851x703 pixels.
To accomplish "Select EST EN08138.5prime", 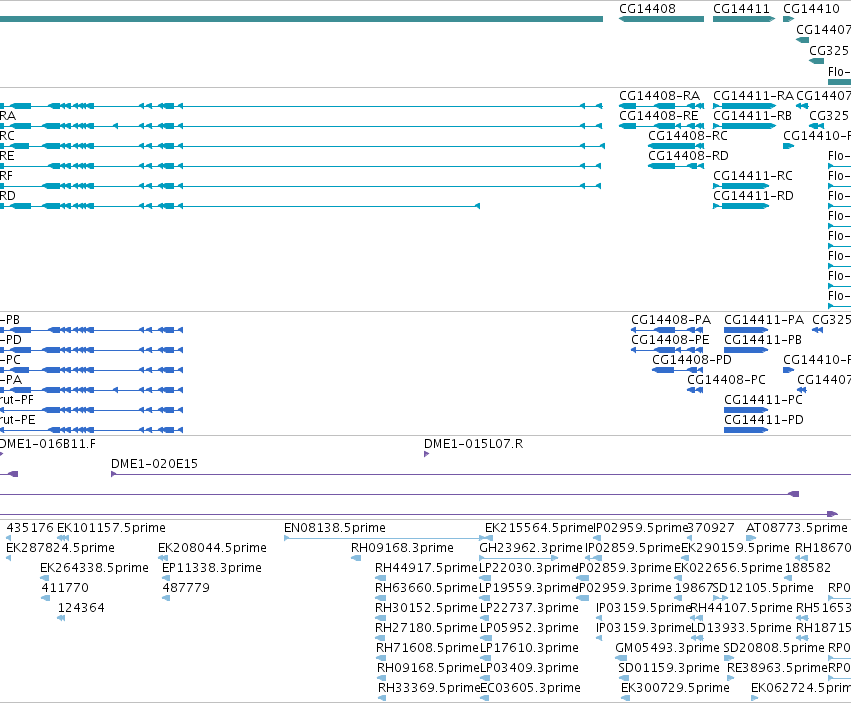I will coord(384,538).
